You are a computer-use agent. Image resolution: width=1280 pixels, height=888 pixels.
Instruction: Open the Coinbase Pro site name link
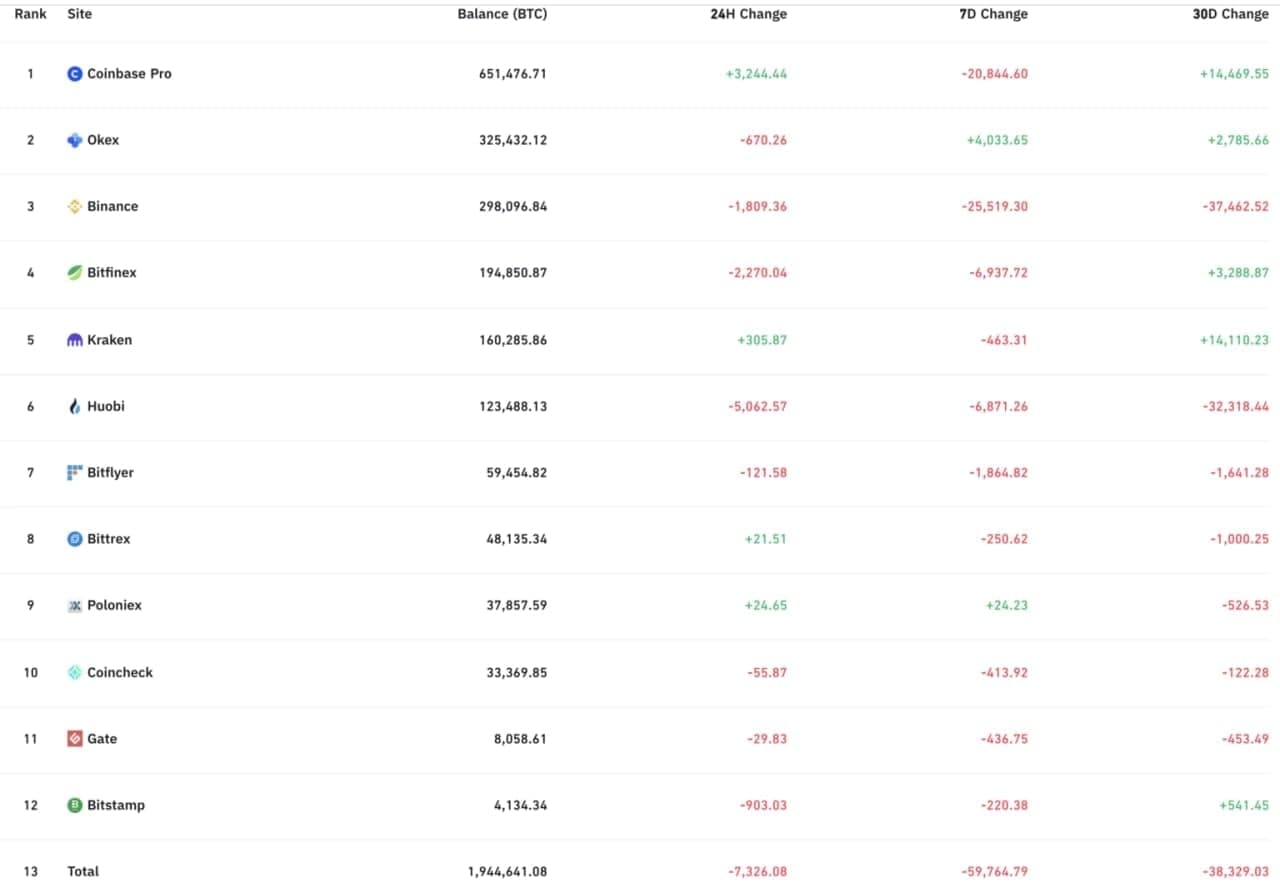pyautogui.click(x=129, y=74)
